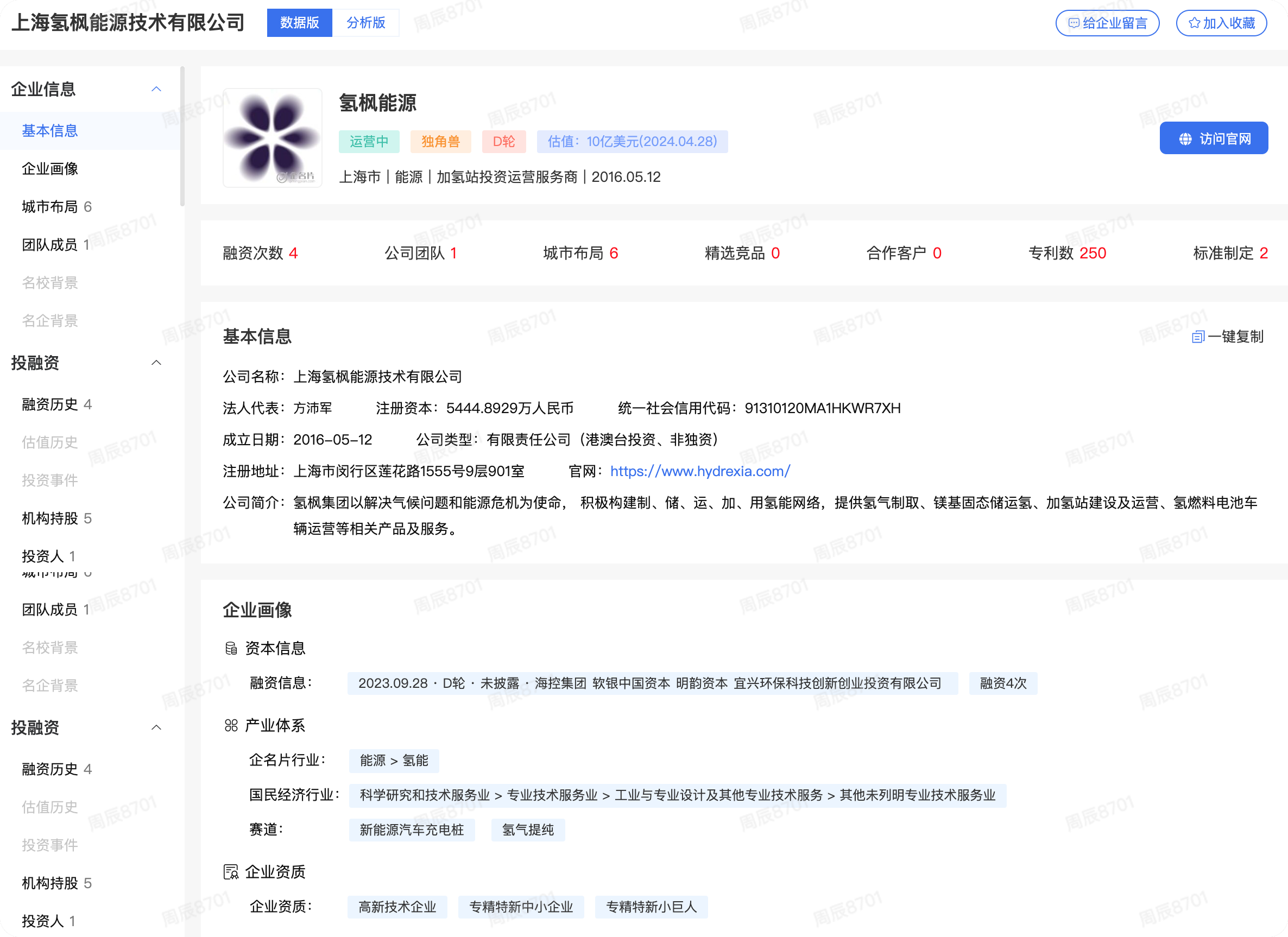Click the 估值：10亿美元(2024.04.28) tag

[632, 141]
